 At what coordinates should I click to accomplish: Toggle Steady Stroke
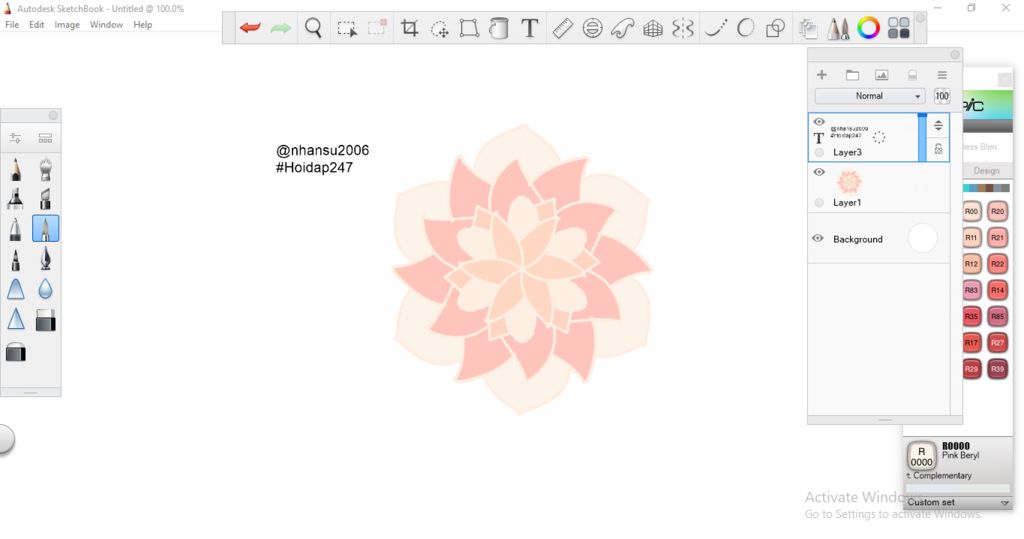pyautogui.click(x=716, y=28)
